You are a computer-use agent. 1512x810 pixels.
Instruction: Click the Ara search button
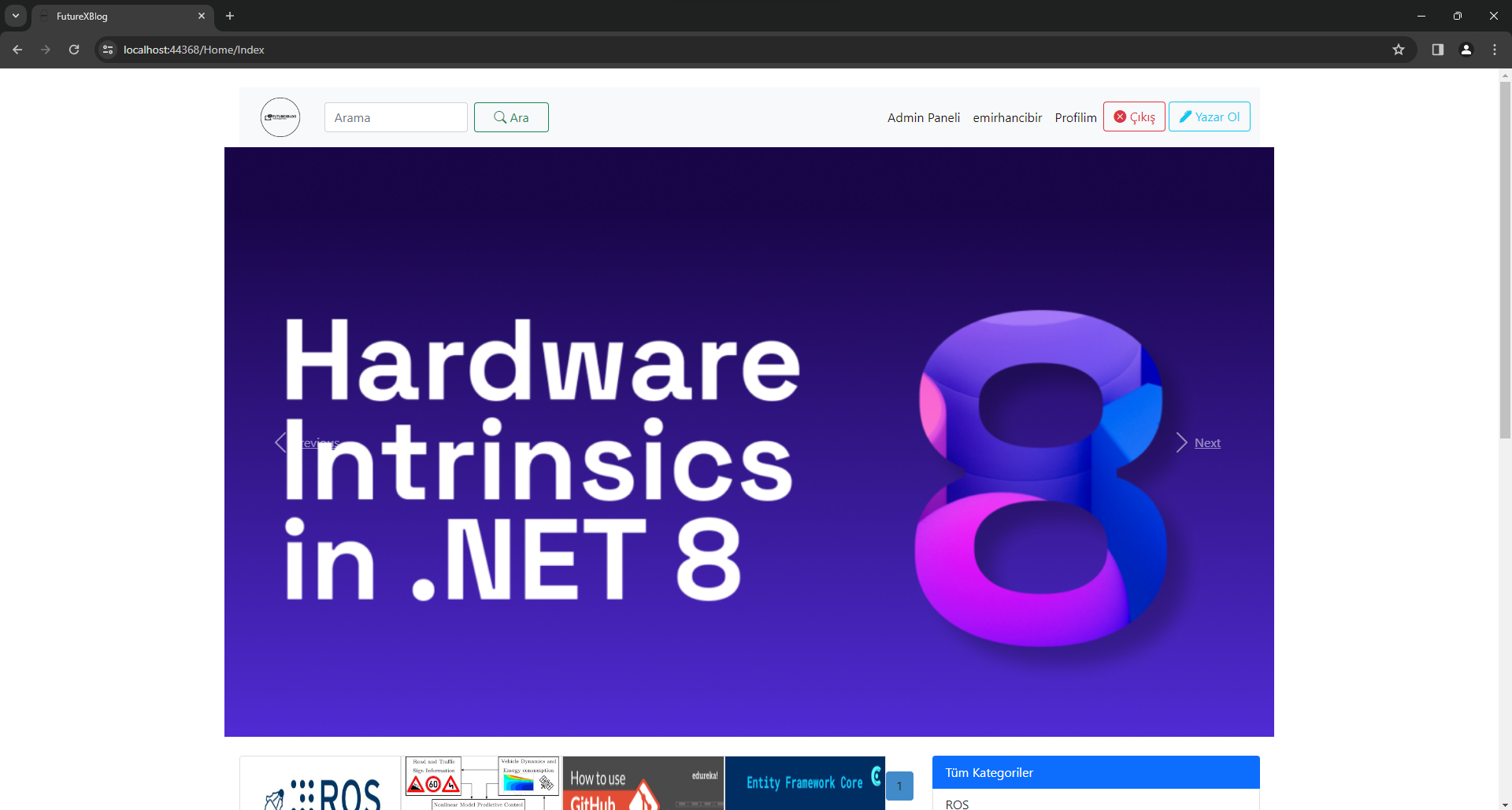tap(511, 117)
